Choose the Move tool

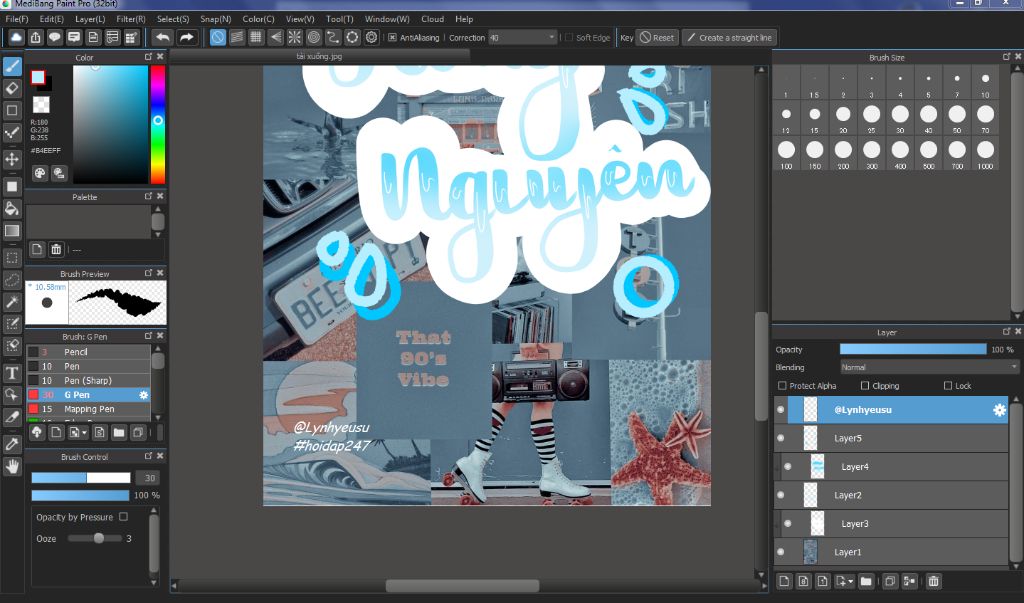pos(12,159)
